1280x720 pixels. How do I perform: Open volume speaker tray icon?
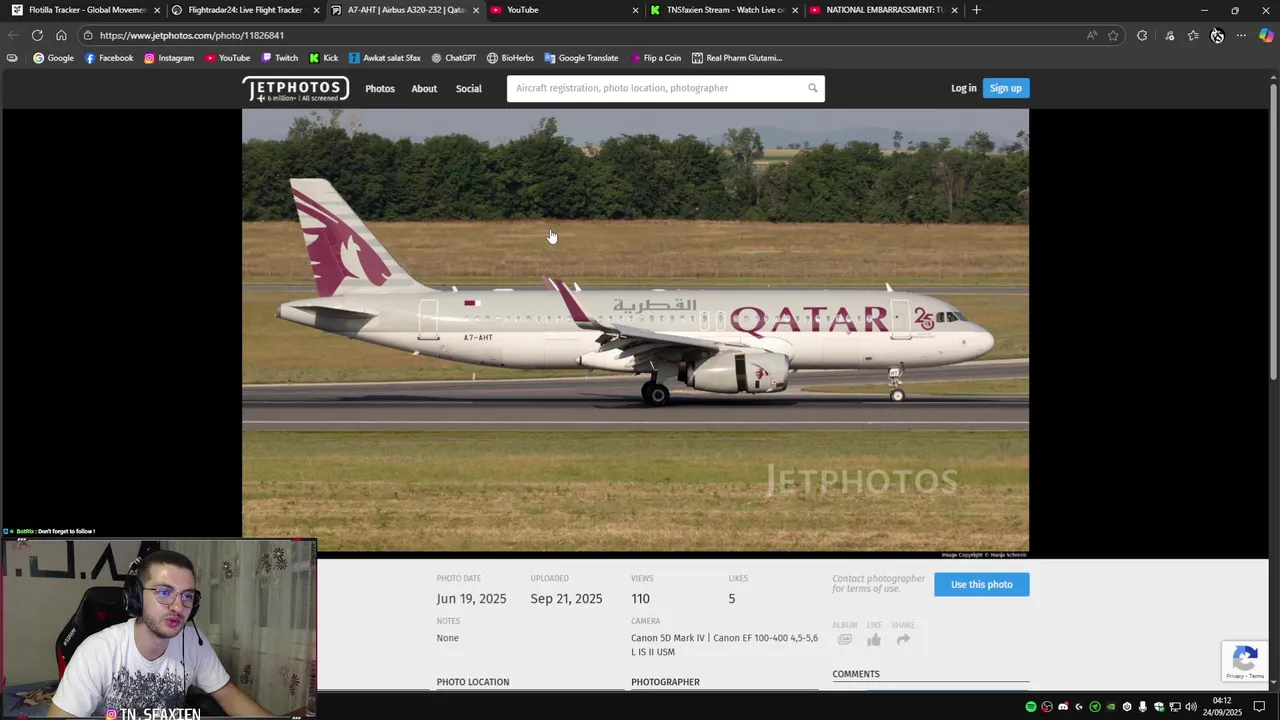1191,707
